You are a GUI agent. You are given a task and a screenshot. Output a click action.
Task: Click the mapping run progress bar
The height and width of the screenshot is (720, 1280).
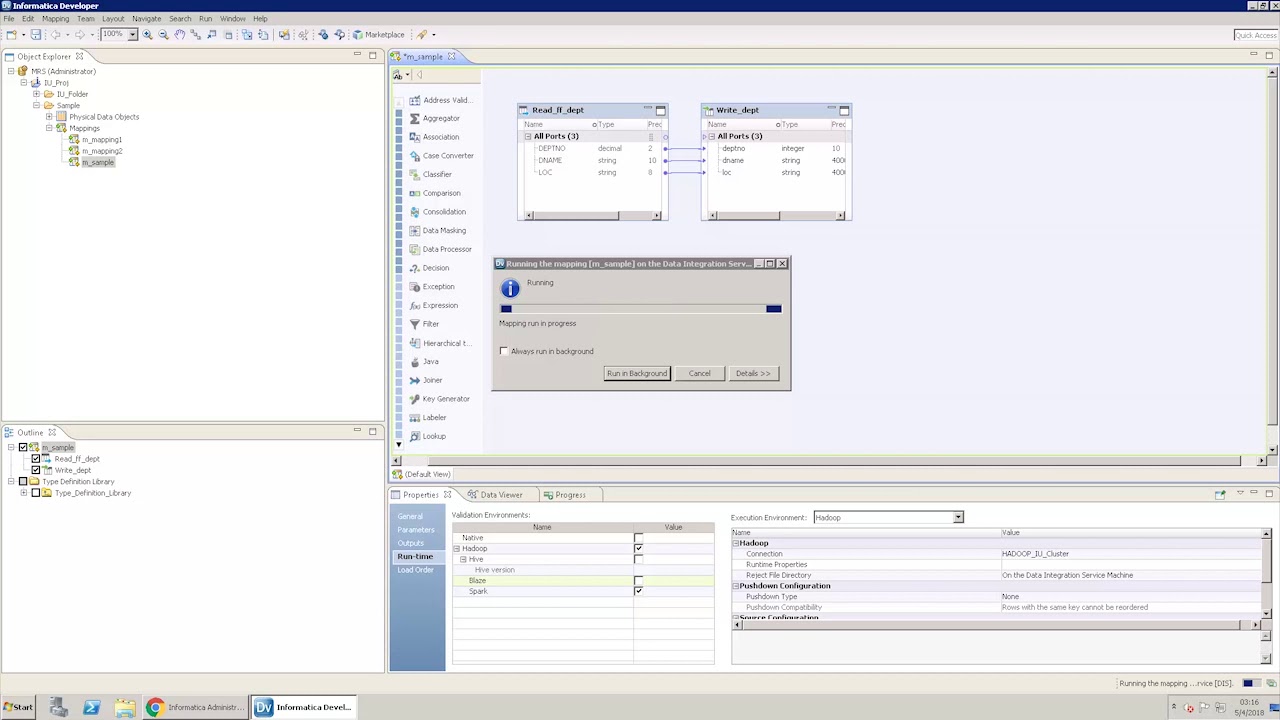[x=641, y=309]
